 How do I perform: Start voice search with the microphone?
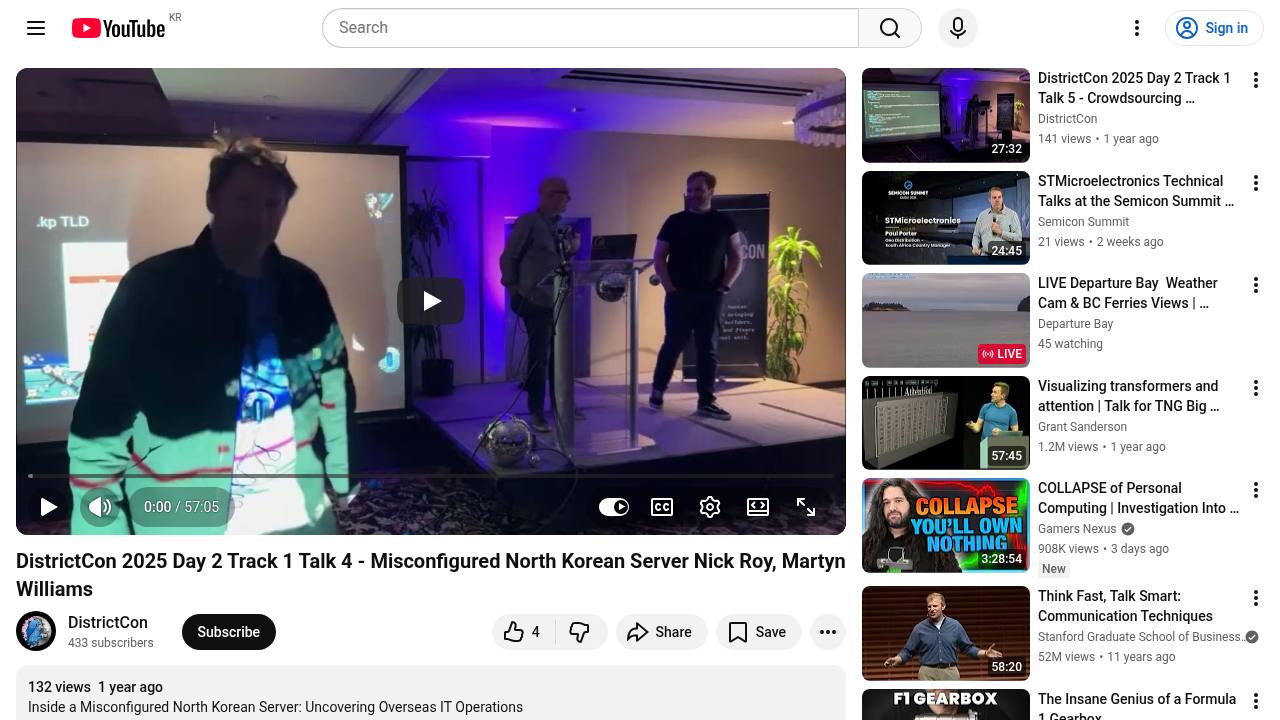coord(958,28)
